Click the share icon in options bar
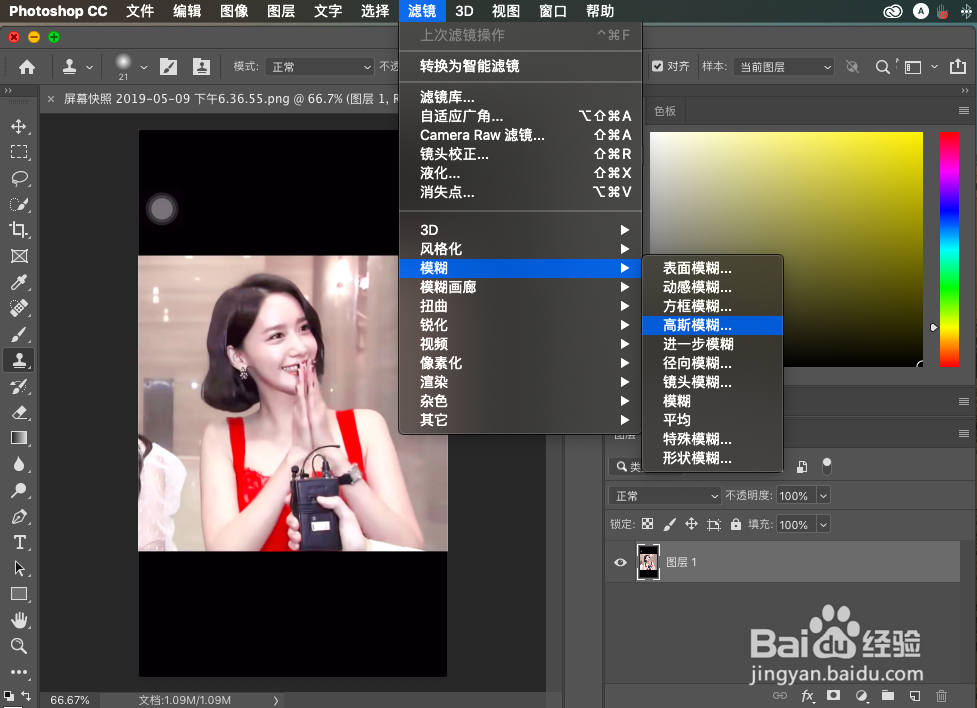Viewport: 977px width, 708px height. point(958,67)
